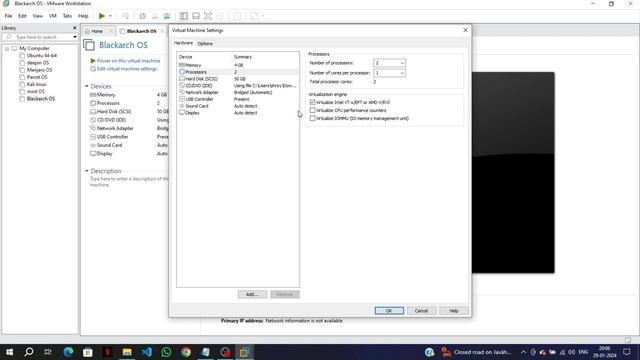
Task: Switch to the Hardware tab in settings
Action: click(x=183, y=43)
